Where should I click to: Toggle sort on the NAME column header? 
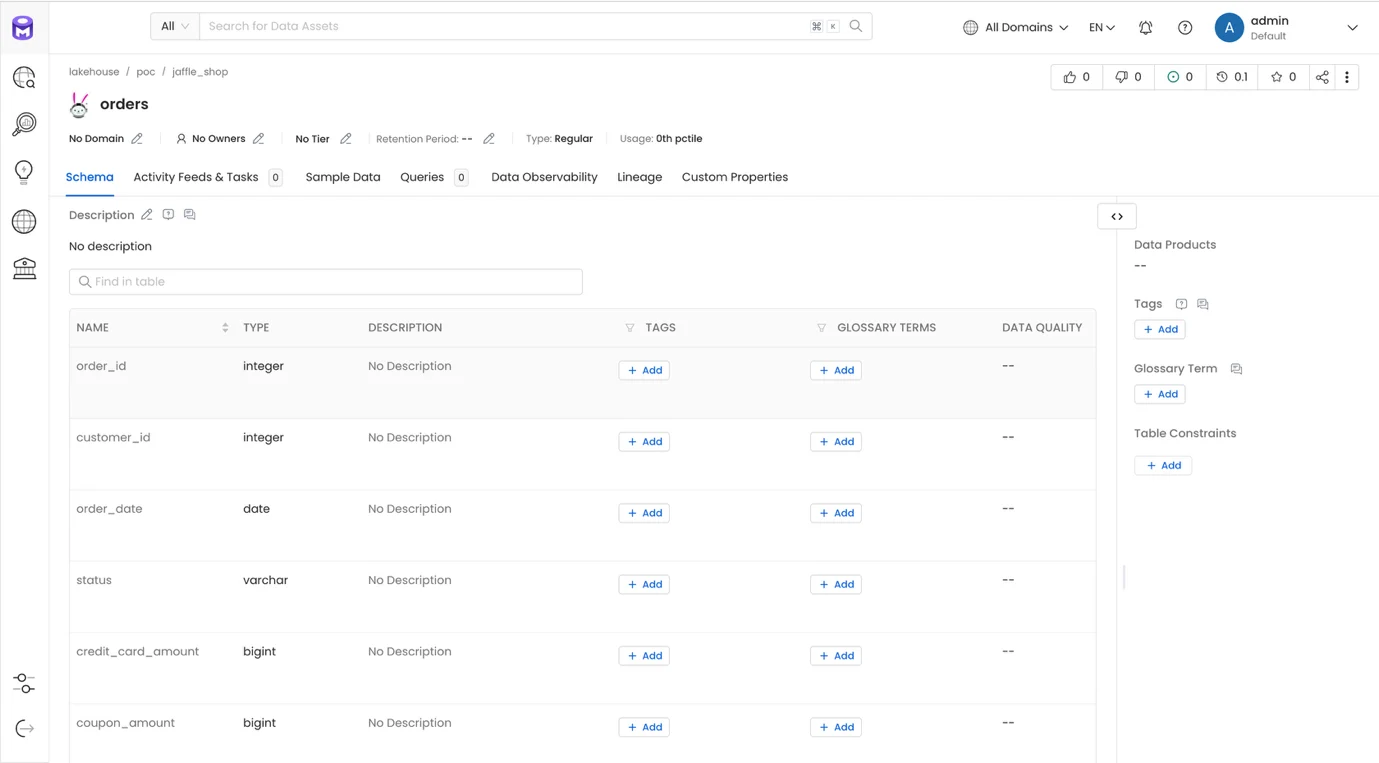pos(225,328)
